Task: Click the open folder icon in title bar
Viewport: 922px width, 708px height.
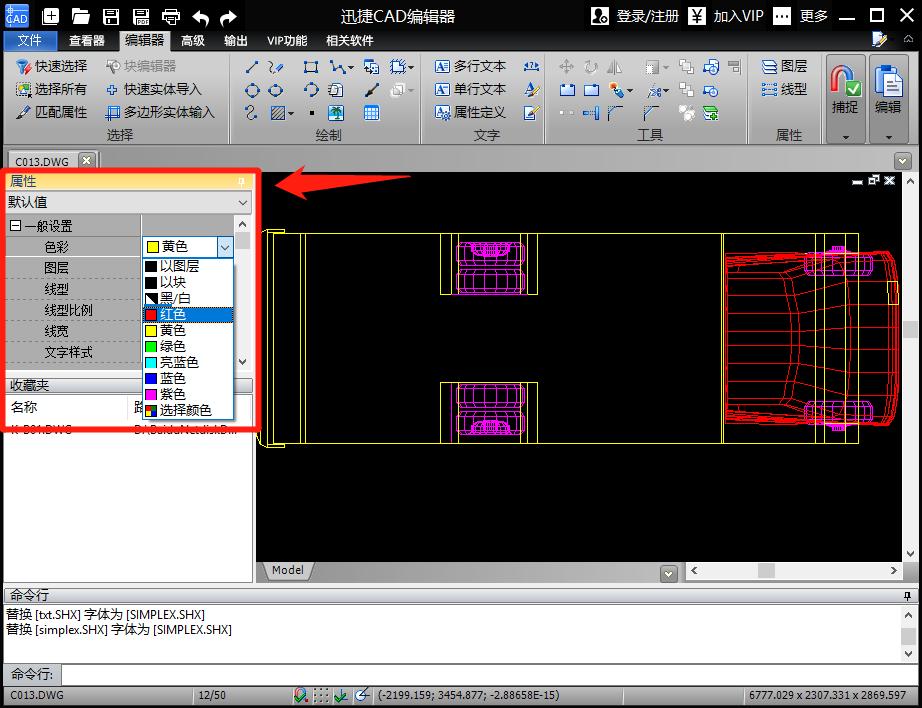Action: [81, 16]
